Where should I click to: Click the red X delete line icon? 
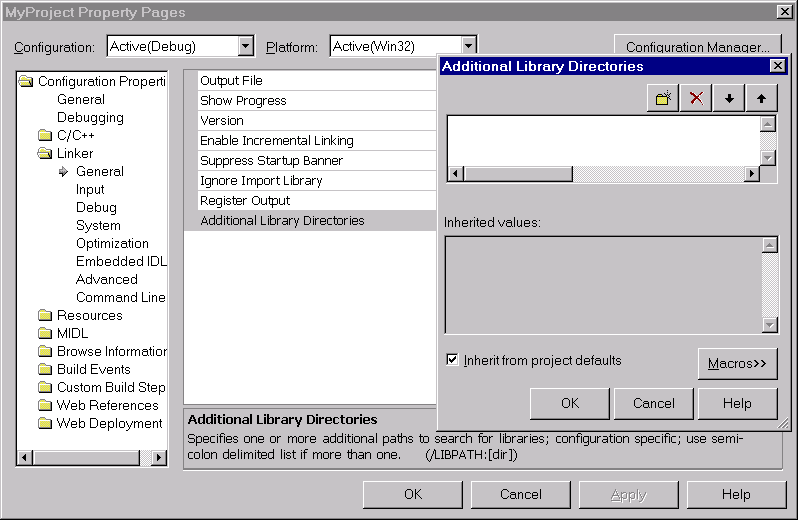(x=696, y=98)
